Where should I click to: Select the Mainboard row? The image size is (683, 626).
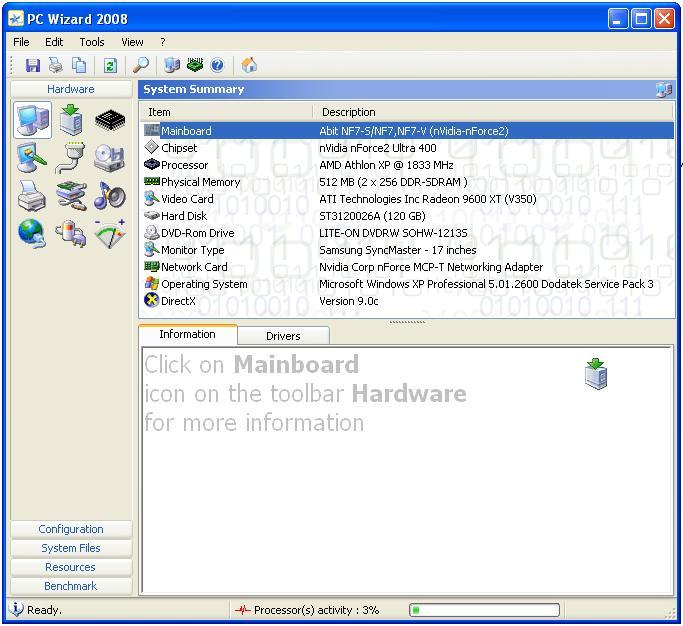[x=408, y=131]
